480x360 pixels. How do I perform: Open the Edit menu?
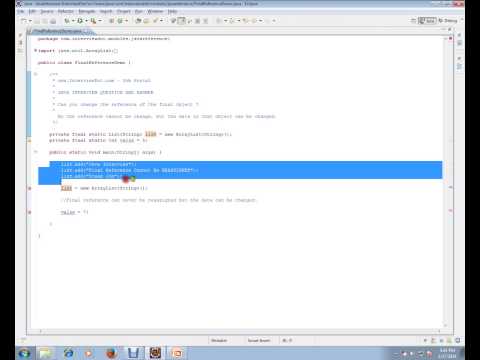pyautogui.click(x=32, y=11)
